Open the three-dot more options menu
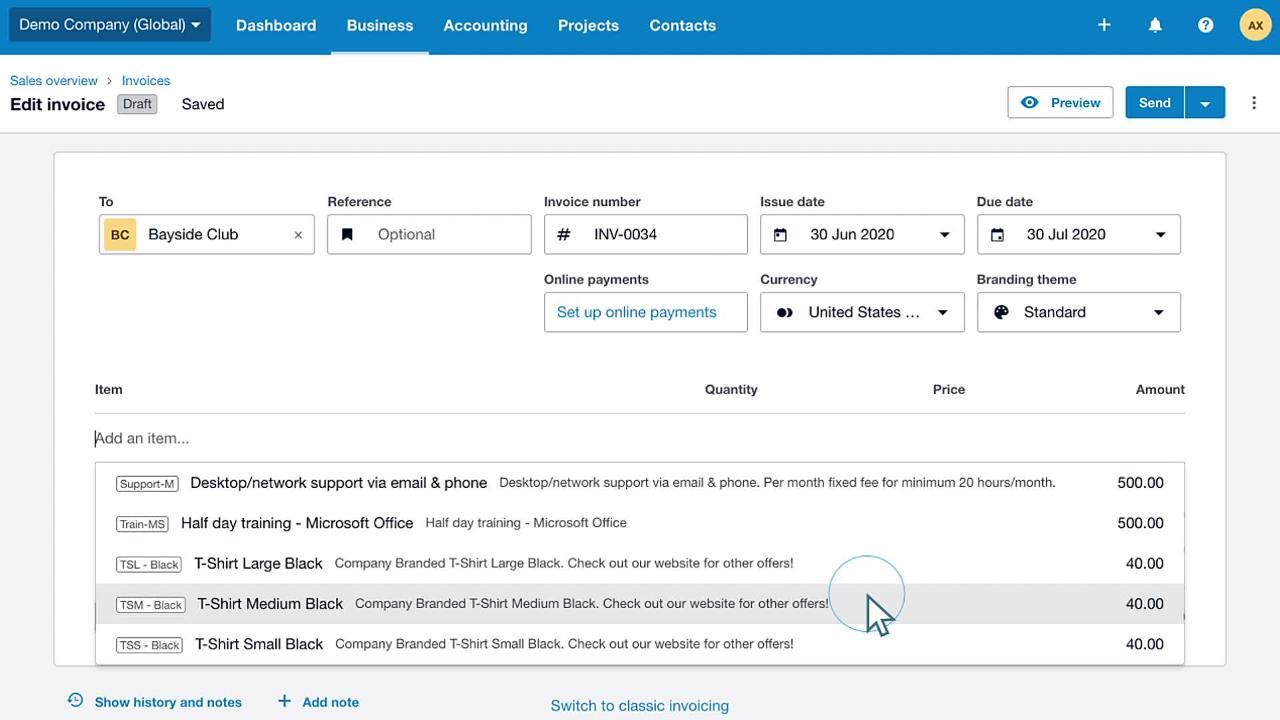The image size is (1280, 720). point(1254,103)
